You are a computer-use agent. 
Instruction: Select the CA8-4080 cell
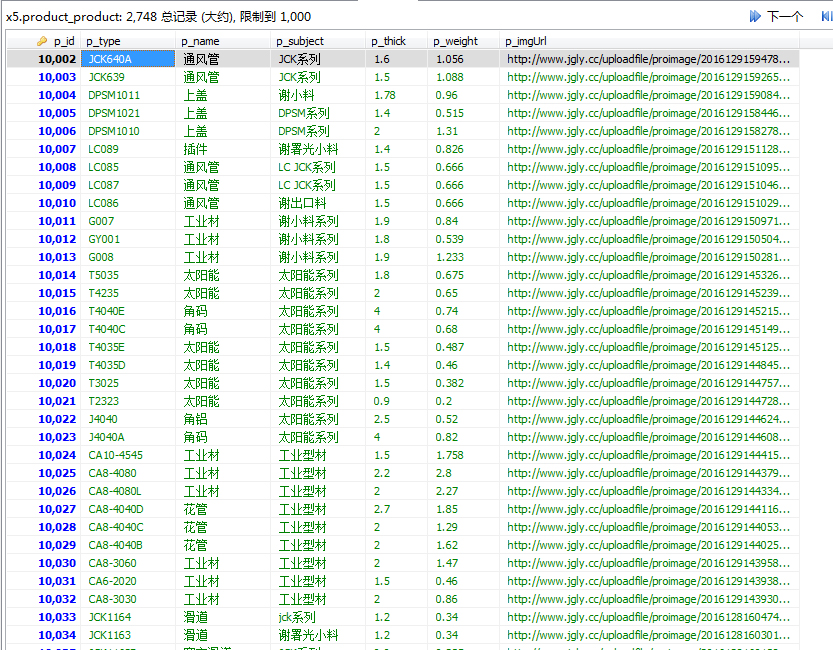(128, 473)
